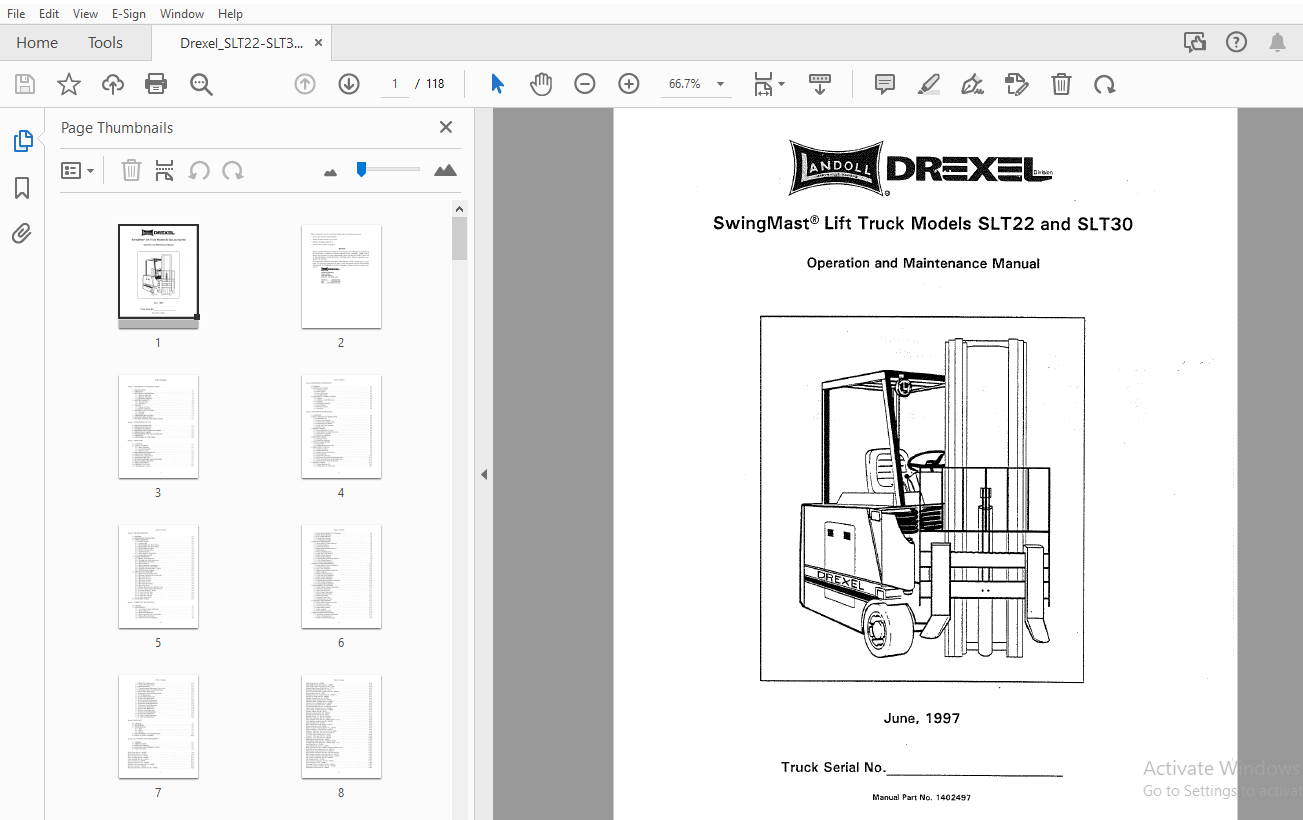Open the fit page scrolling options
The image size is (1303, 820).
tap(768, 84)
